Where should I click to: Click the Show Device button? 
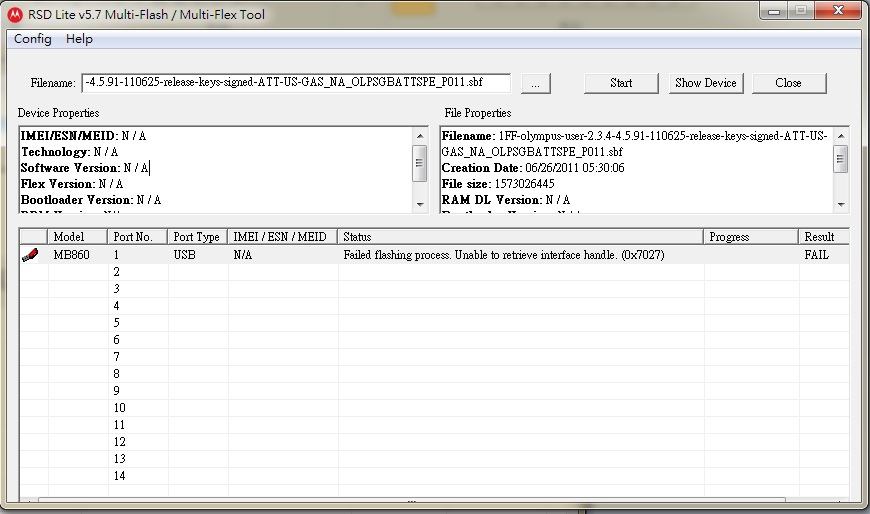tap(706, 83)
